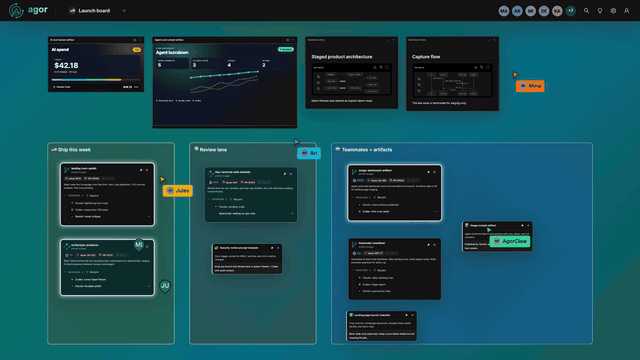This screenshot has width=640, height=360.
Task: Click the MA user avatar in header
Action: (504, 11)
